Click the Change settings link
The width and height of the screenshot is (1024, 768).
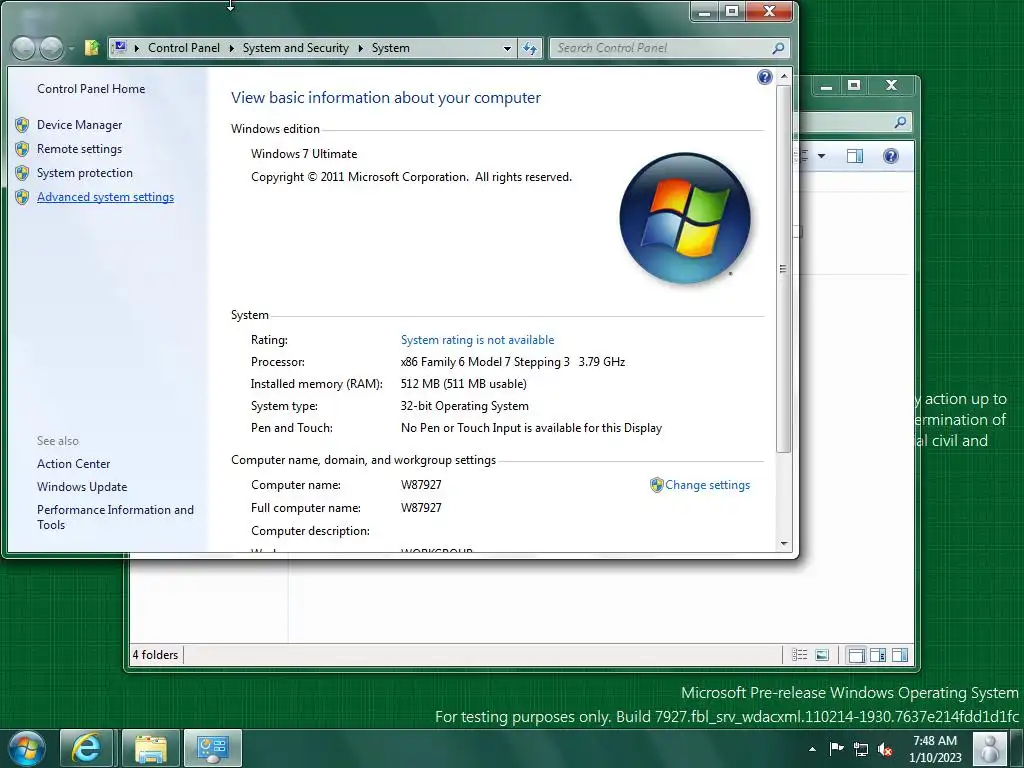click(x=707, y=485)
